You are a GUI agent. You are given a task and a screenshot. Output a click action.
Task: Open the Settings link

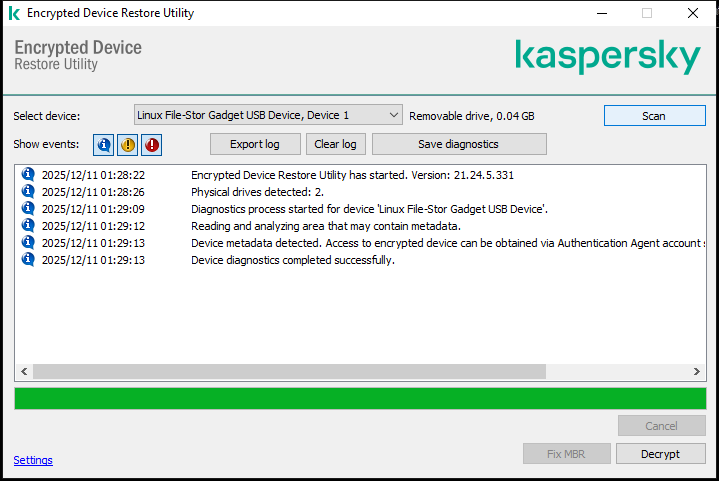click(x=33, y=460)
